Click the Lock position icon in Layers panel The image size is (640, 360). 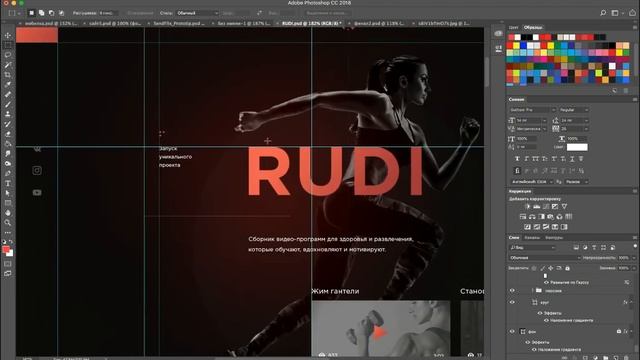tap(551, 268)
